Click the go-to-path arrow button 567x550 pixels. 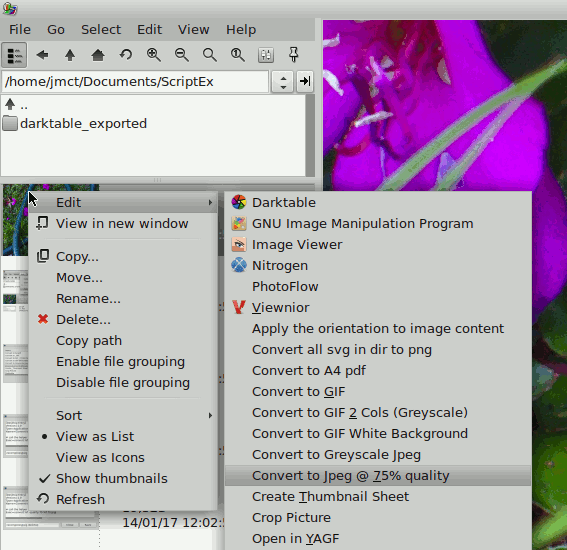point(305,82)
